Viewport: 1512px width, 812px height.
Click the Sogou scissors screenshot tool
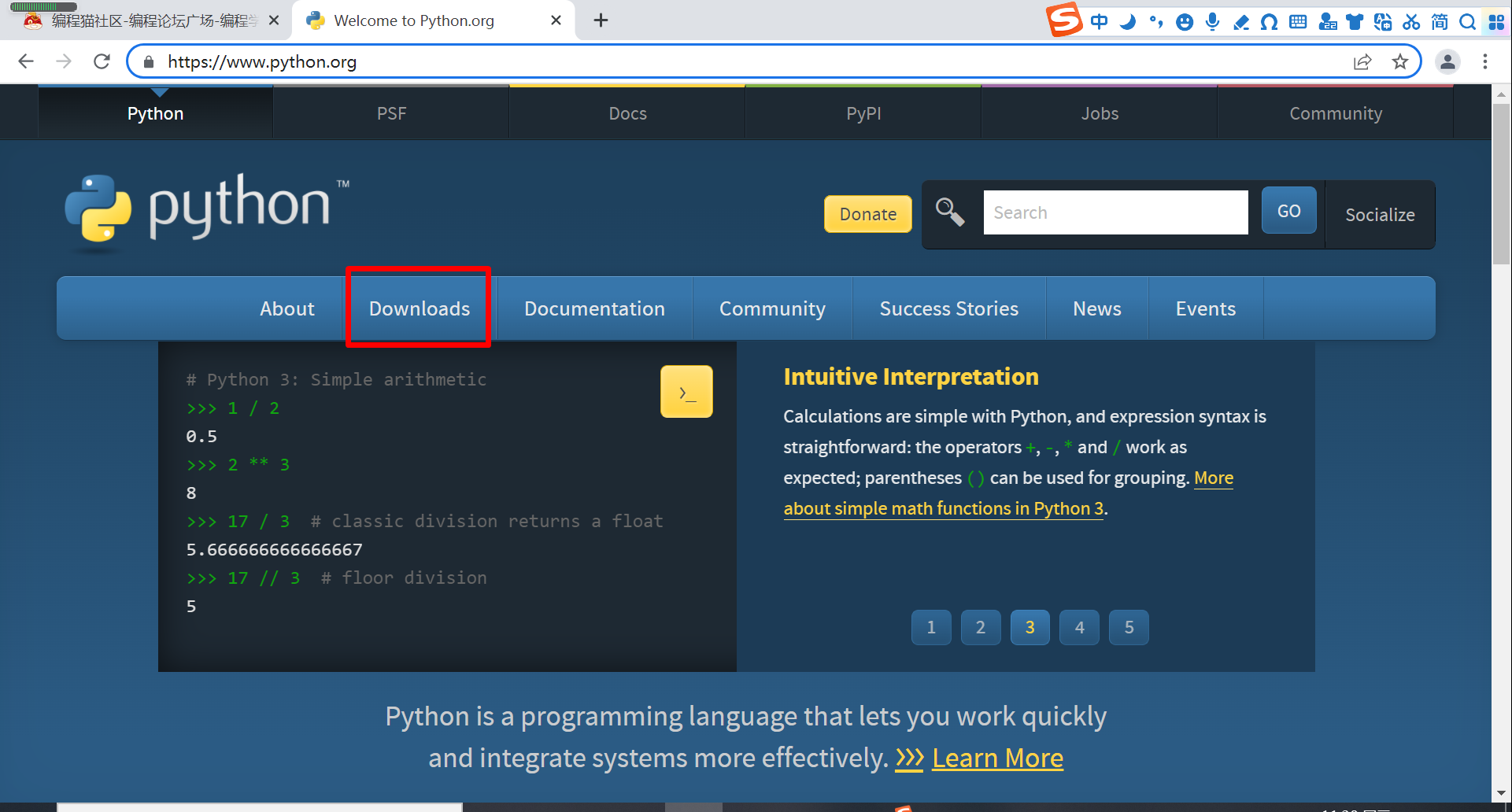click(1411, 22)
